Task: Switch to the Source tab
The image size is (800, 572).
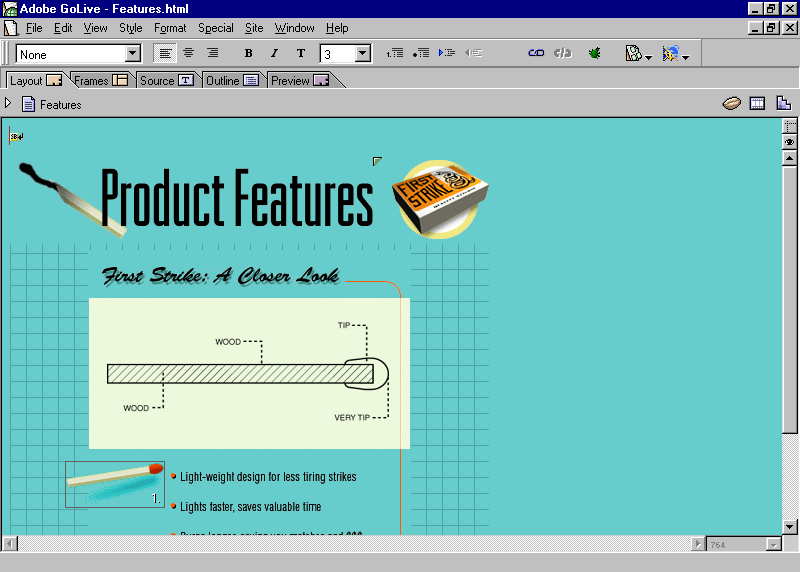Action: pos(166,81)
